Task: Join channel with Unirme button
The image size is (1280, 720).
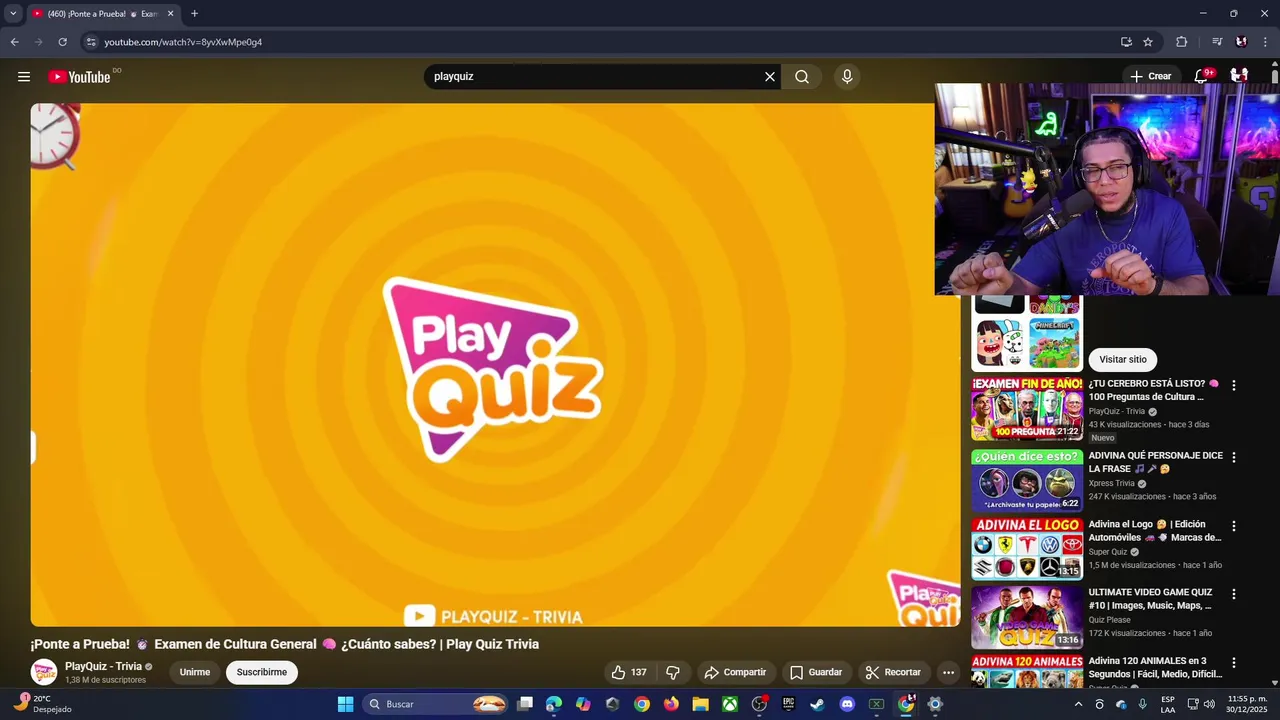Action: (x=195, y=672)
